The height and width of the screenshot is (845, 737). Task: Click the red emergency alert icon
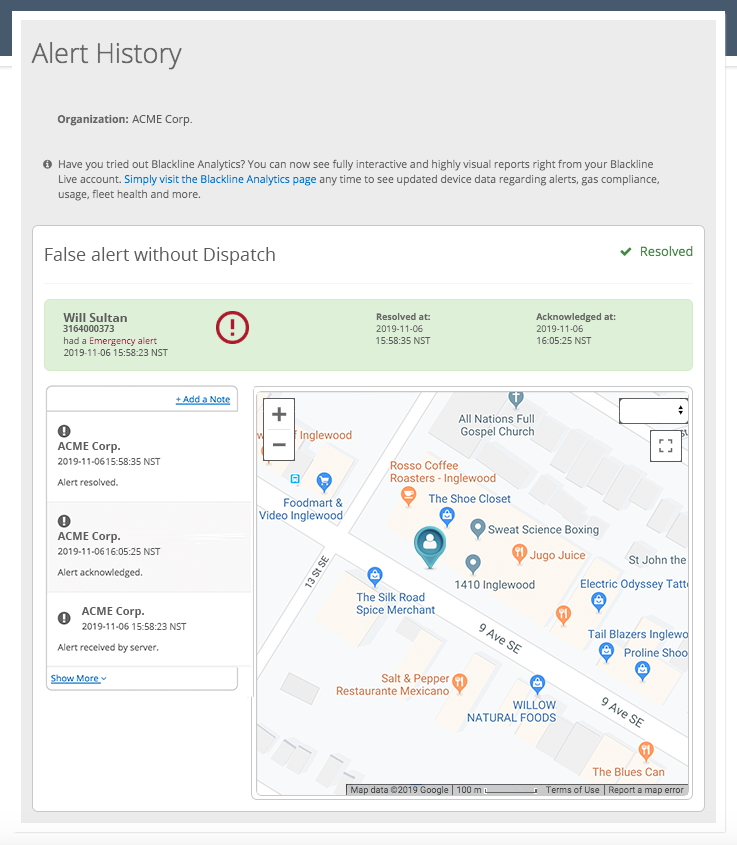(232, 327)
